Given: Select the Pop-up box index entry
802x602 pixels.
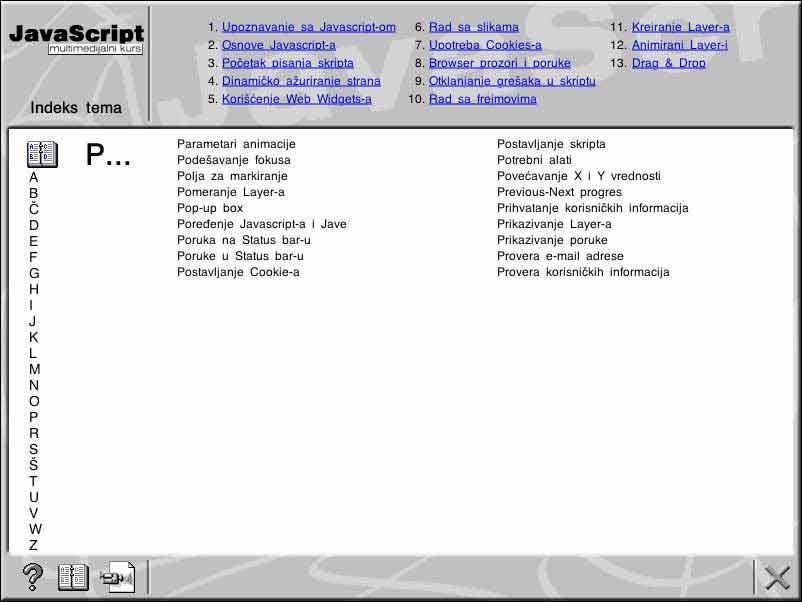Looking at the screenshot, I should coord(210,208).
